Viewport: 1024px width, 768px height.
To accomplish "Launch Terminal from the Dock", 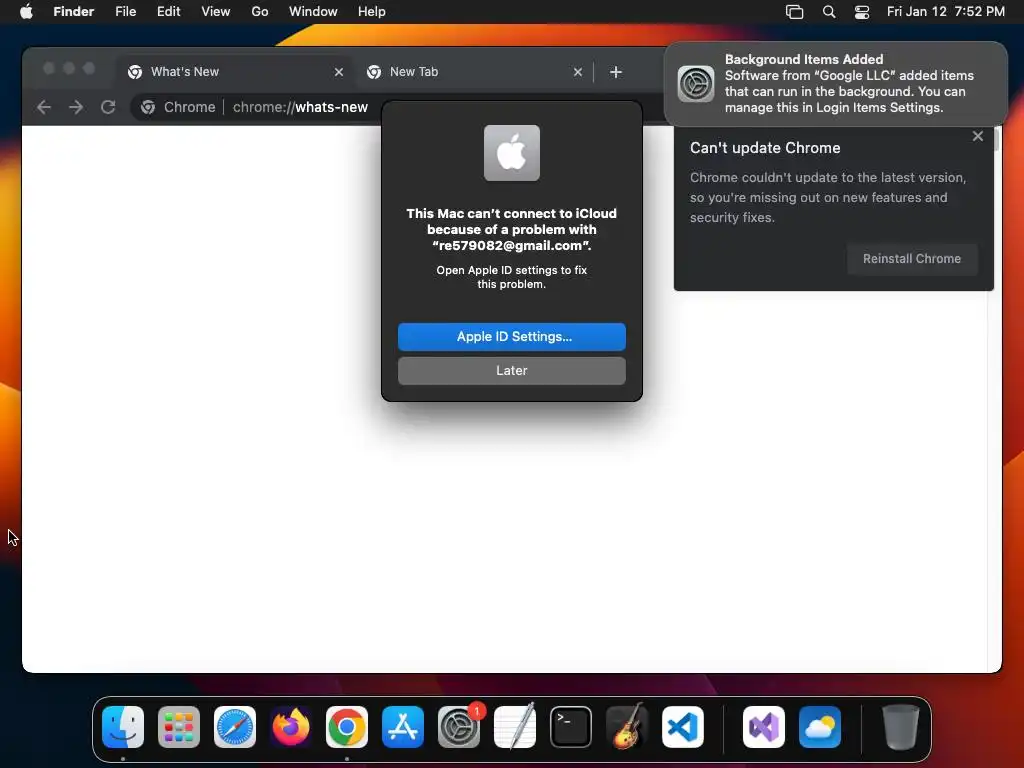I will click(x=571, y=727).
